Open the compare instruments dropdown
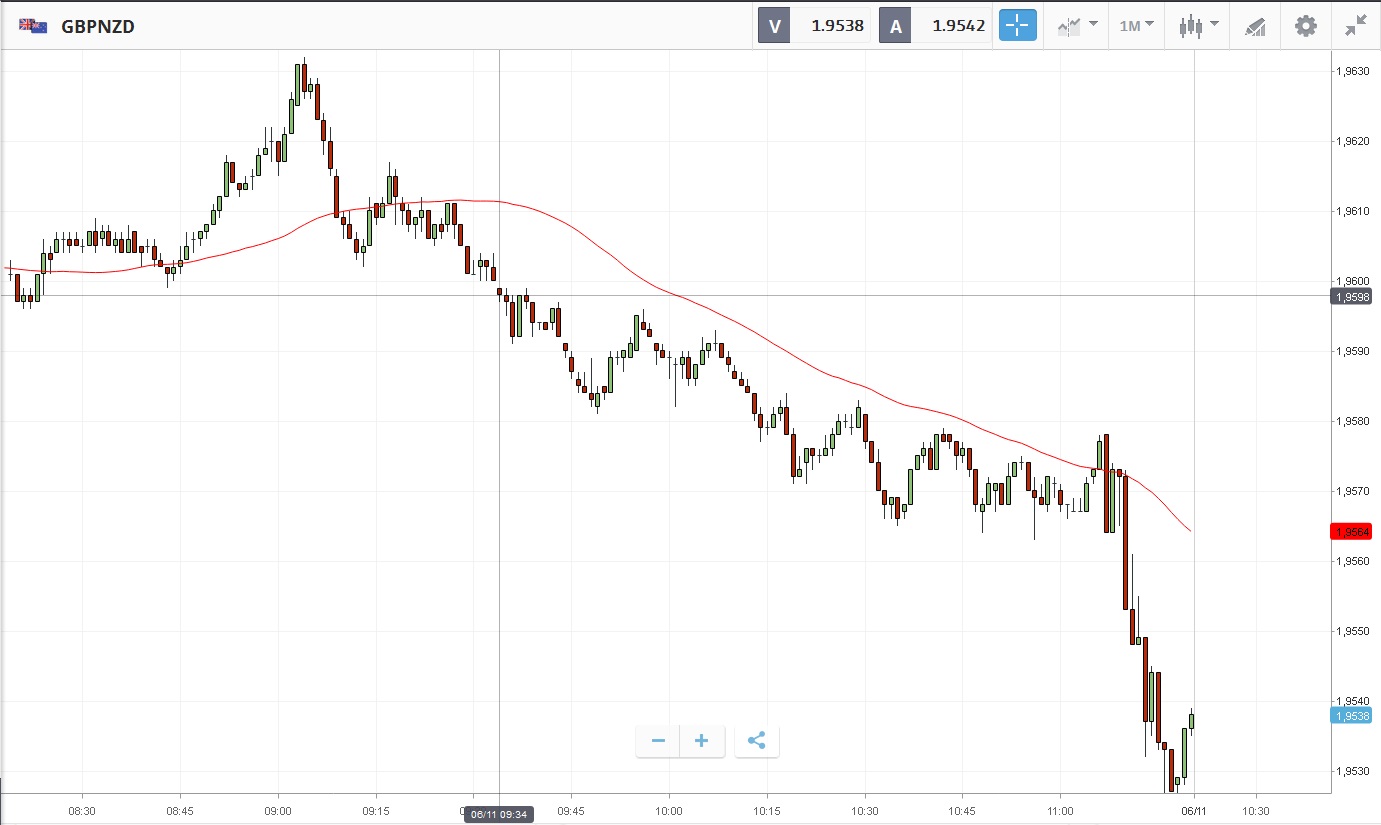This screenshot has width=1381, height=825. (x=1078, y=26)
